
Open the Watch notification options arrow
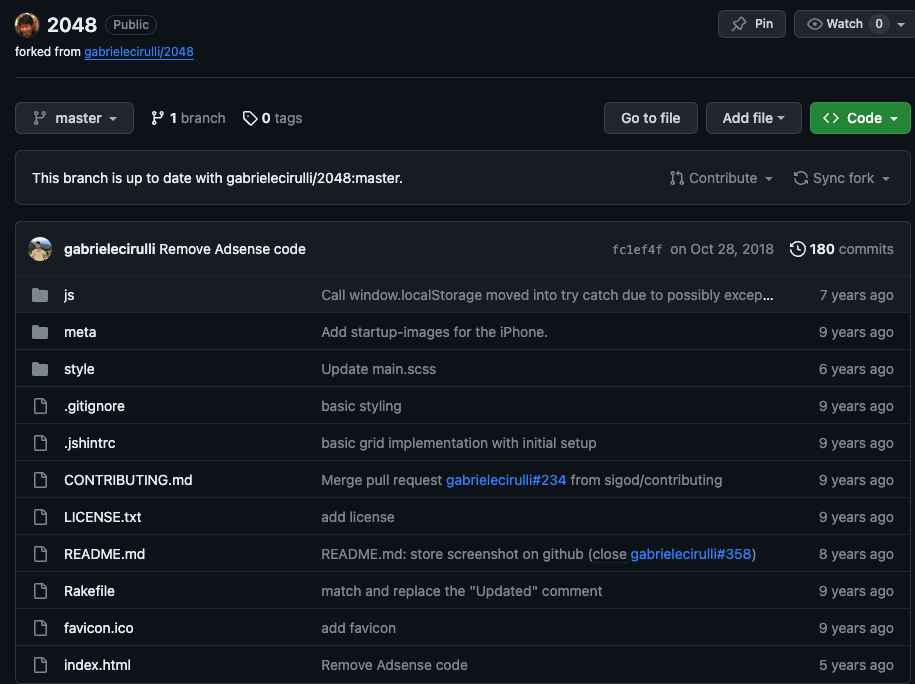click(901, 25)
